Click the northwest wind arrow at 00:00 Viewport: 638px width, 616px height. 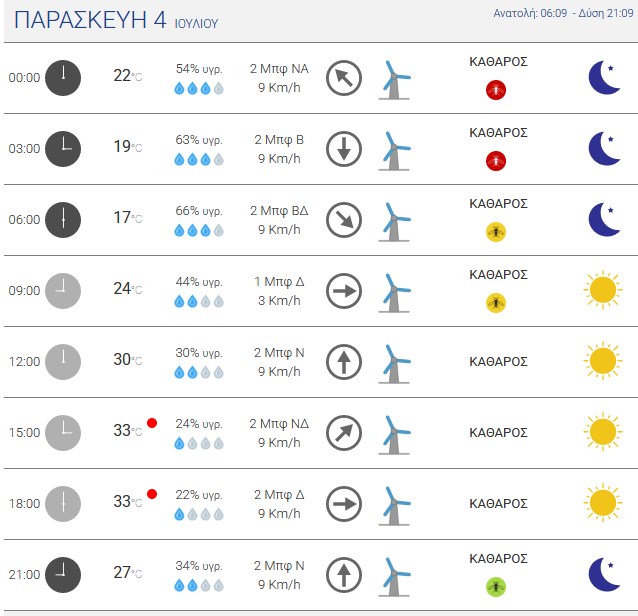tap(344, 78)
